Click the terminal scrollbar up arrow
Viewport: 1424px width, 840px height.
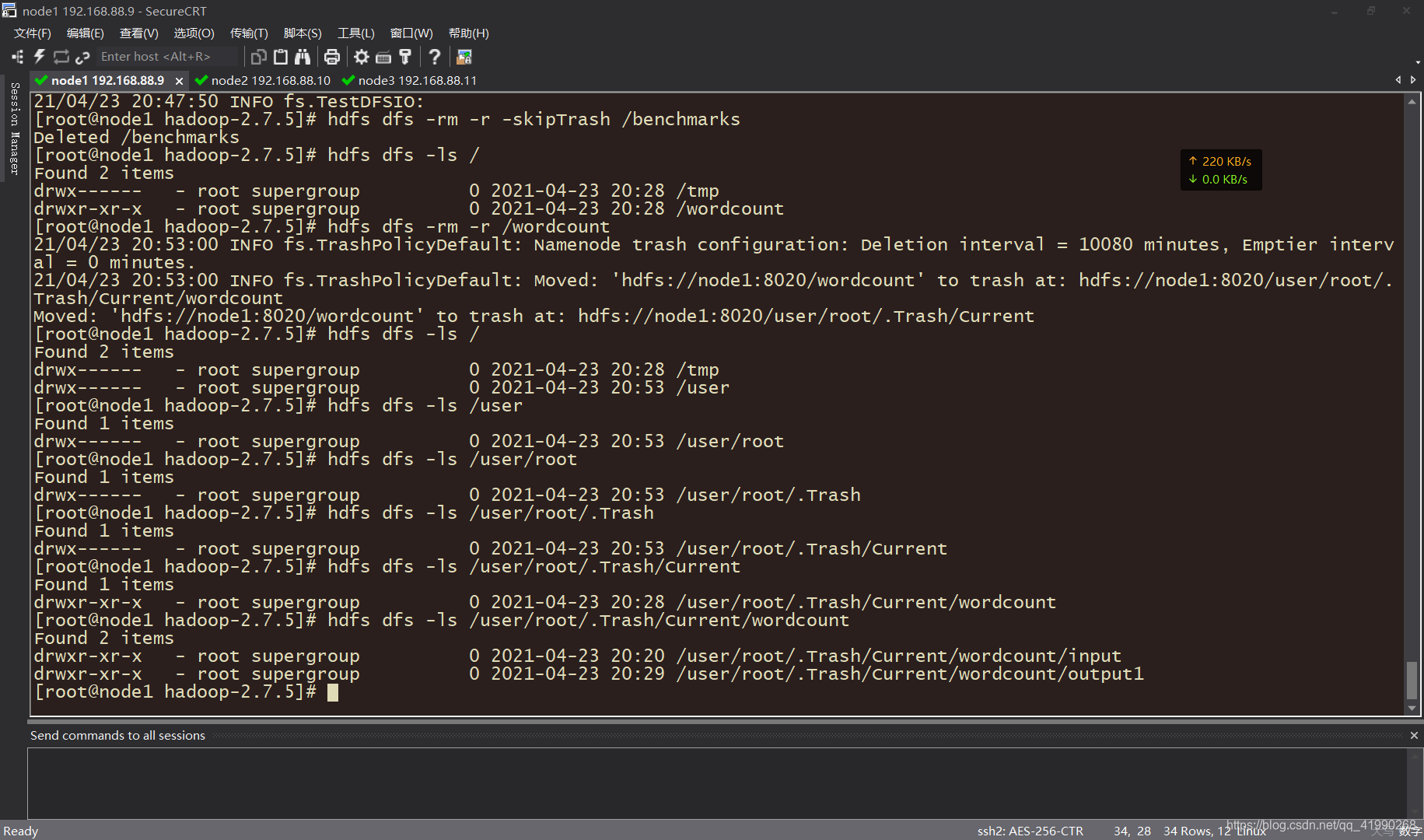click(x=1412, y=102)
